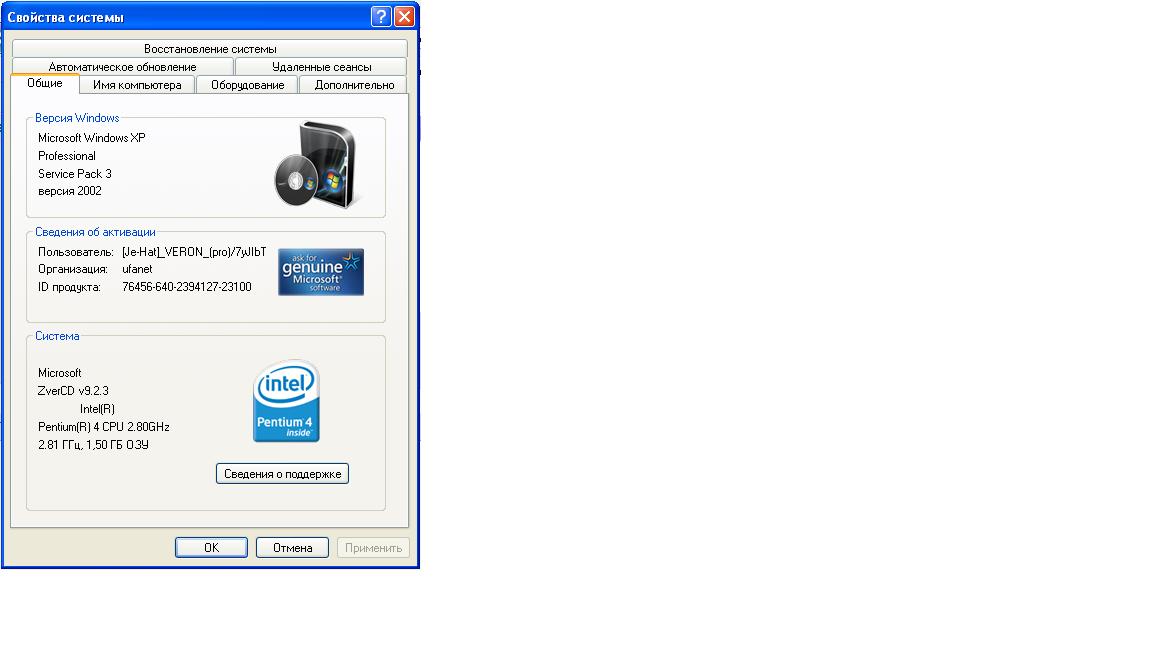Select the Microsoft Windows XP text
Image resolution: width=1153 pixels, height=670 pixels.
[x=92, y=138]
